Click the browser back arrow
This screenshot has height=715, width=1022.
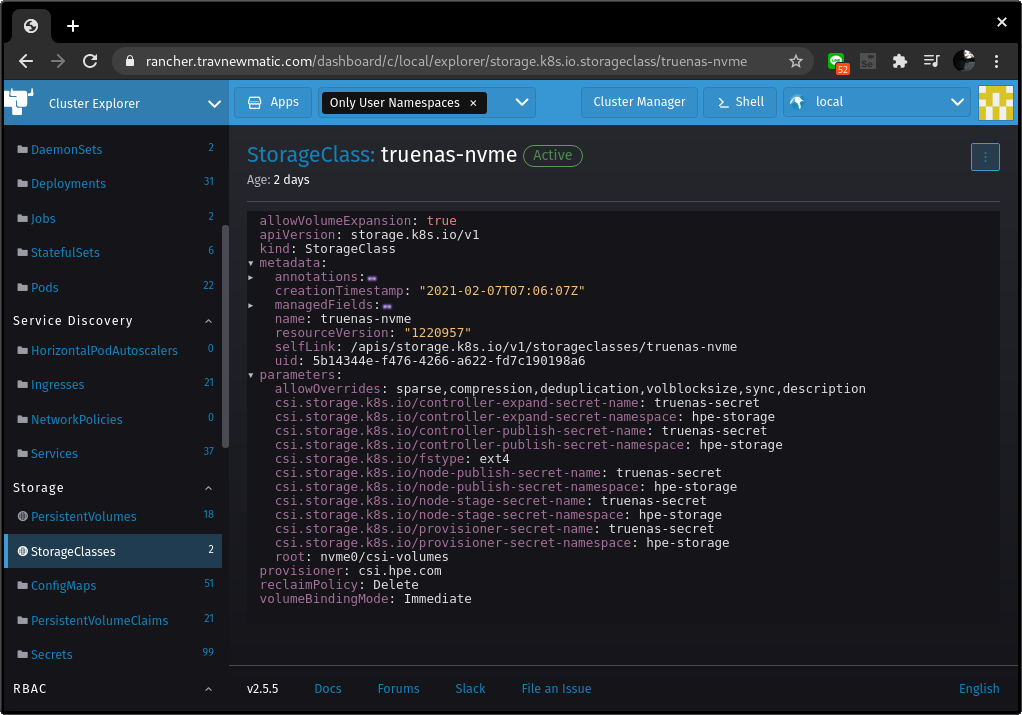(26, 61)
